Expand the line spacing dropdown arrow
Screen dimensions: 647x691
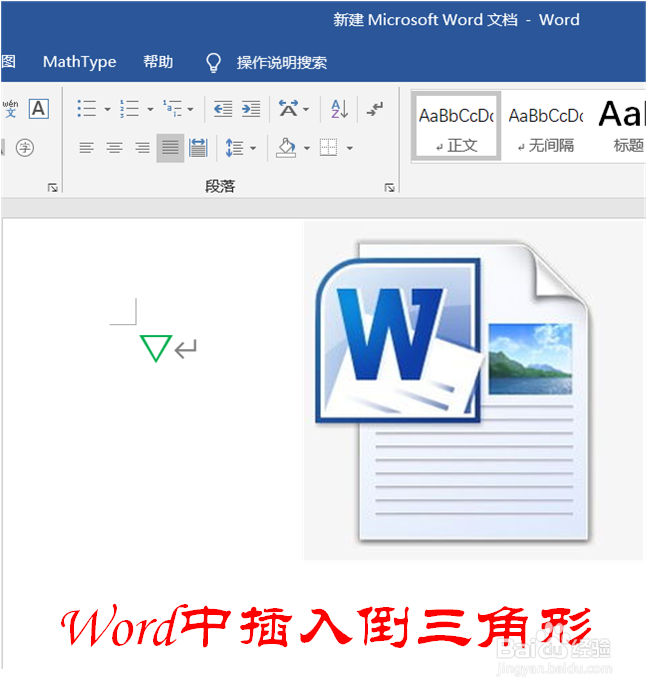point(253,148)
